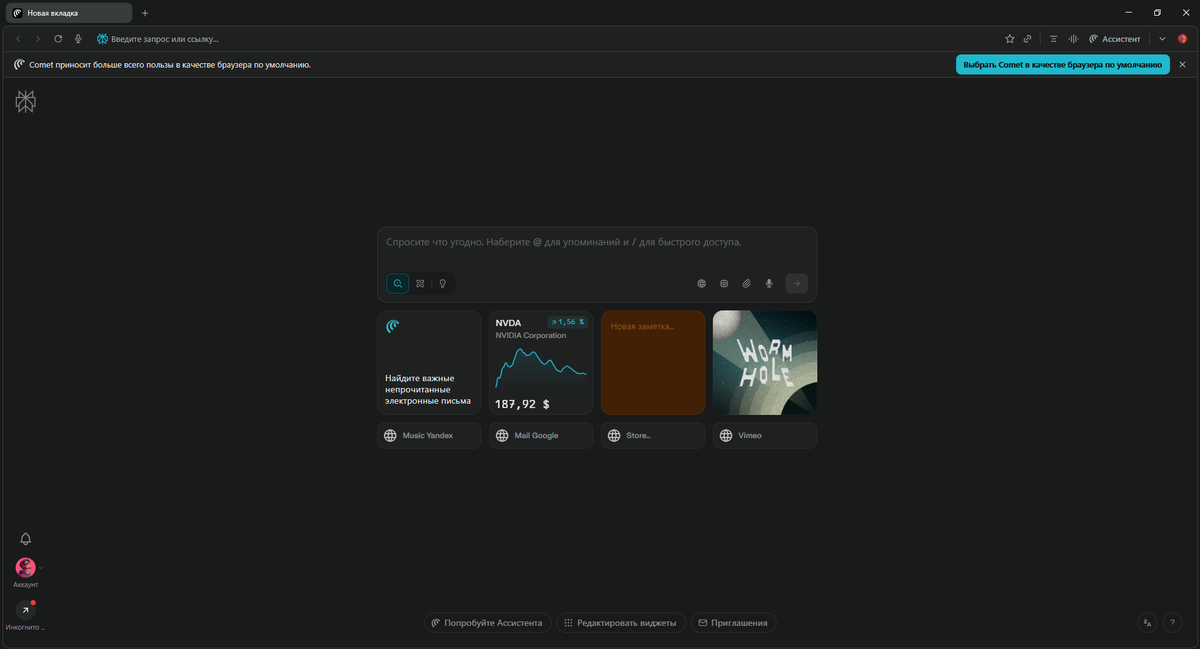1200x649 pixels.
Task: Select the Research mode icon
Action: [420, 284]
